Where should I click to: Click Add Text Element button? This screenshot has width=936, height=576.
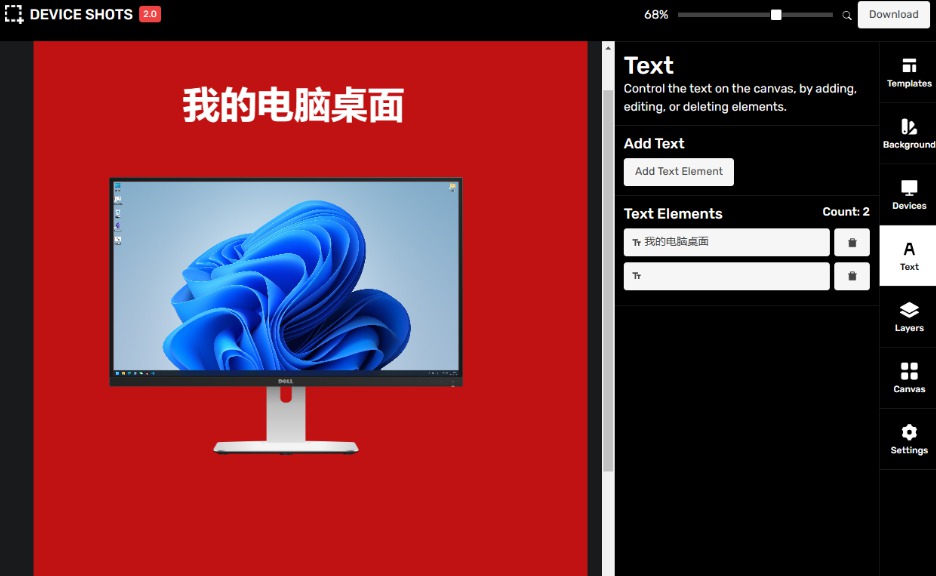click(x=679, y=172)
